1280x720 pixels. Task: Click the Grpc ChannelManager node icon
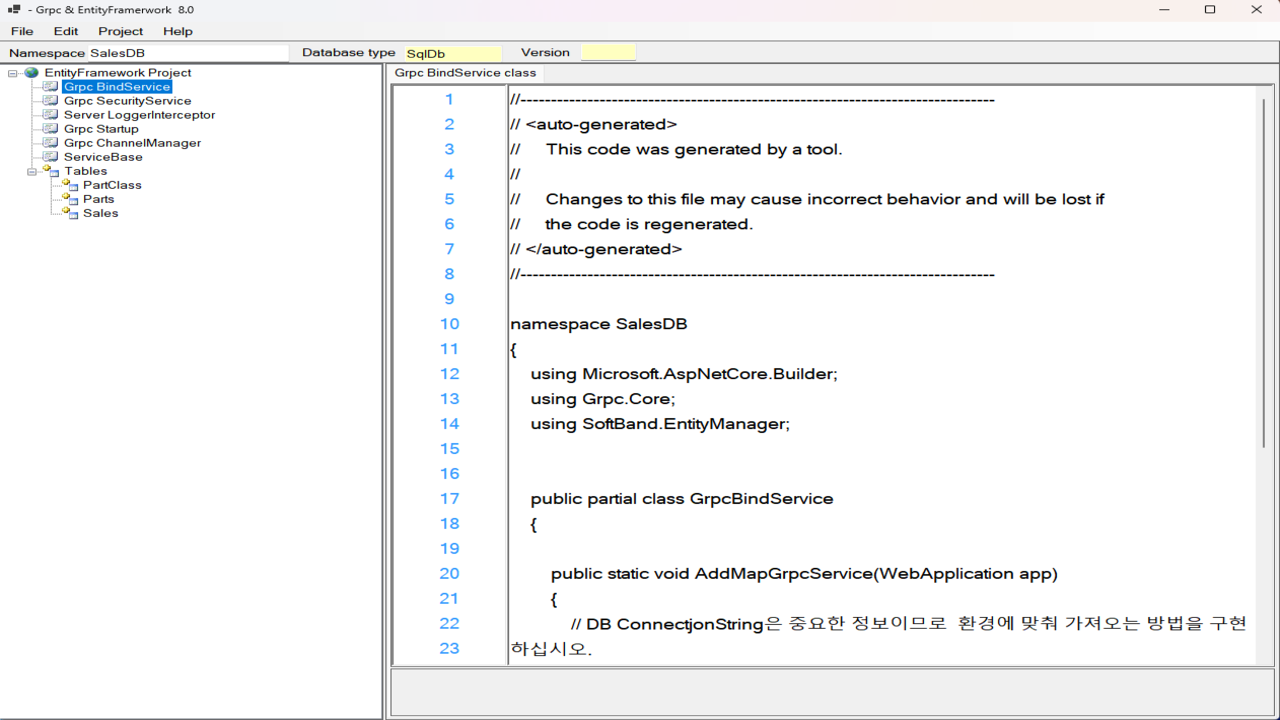click(x=50, y=143)
